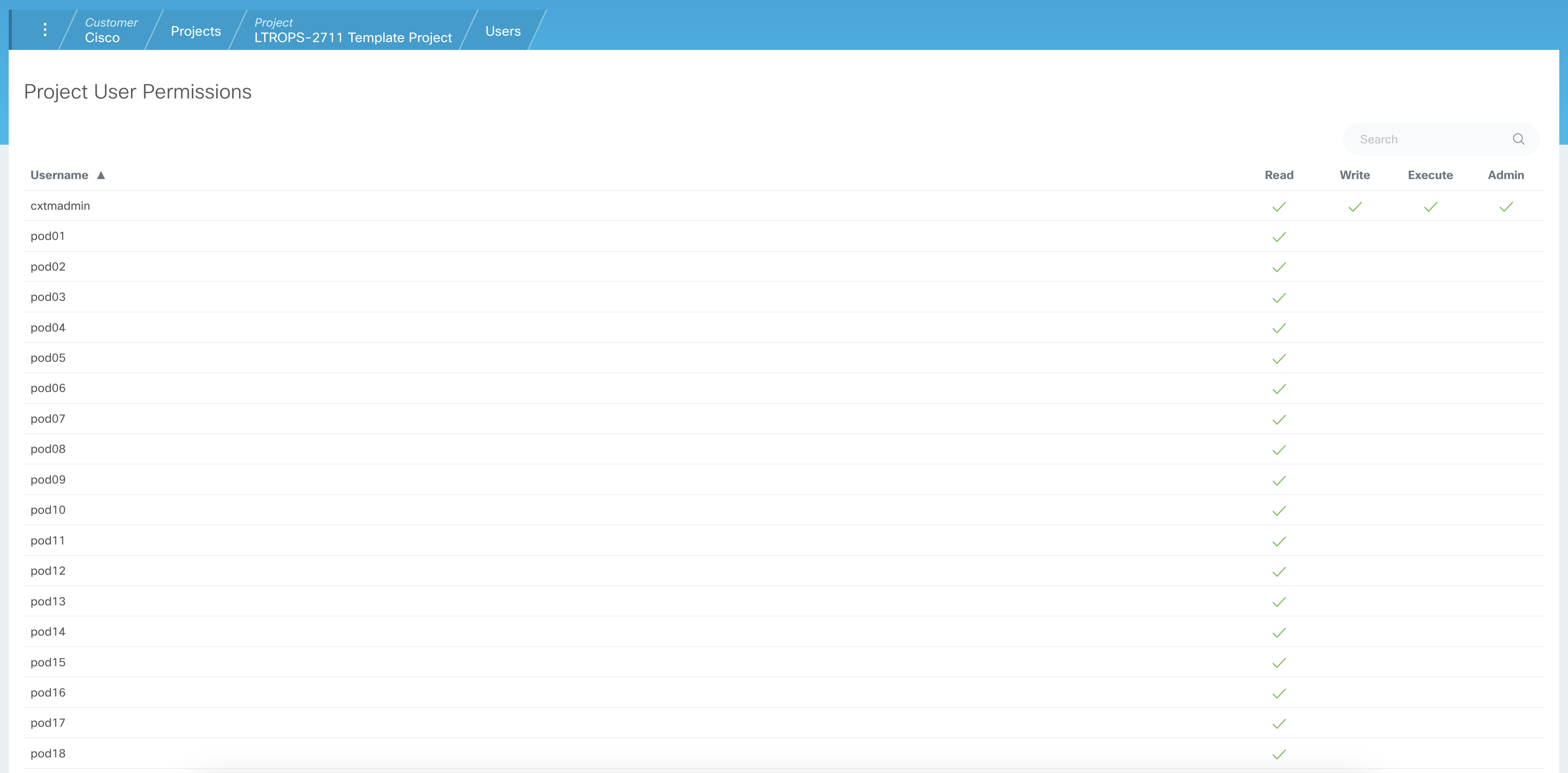Select Users breadcrumb
This screenshot has height=773, width=1568.
pos(503,31)
